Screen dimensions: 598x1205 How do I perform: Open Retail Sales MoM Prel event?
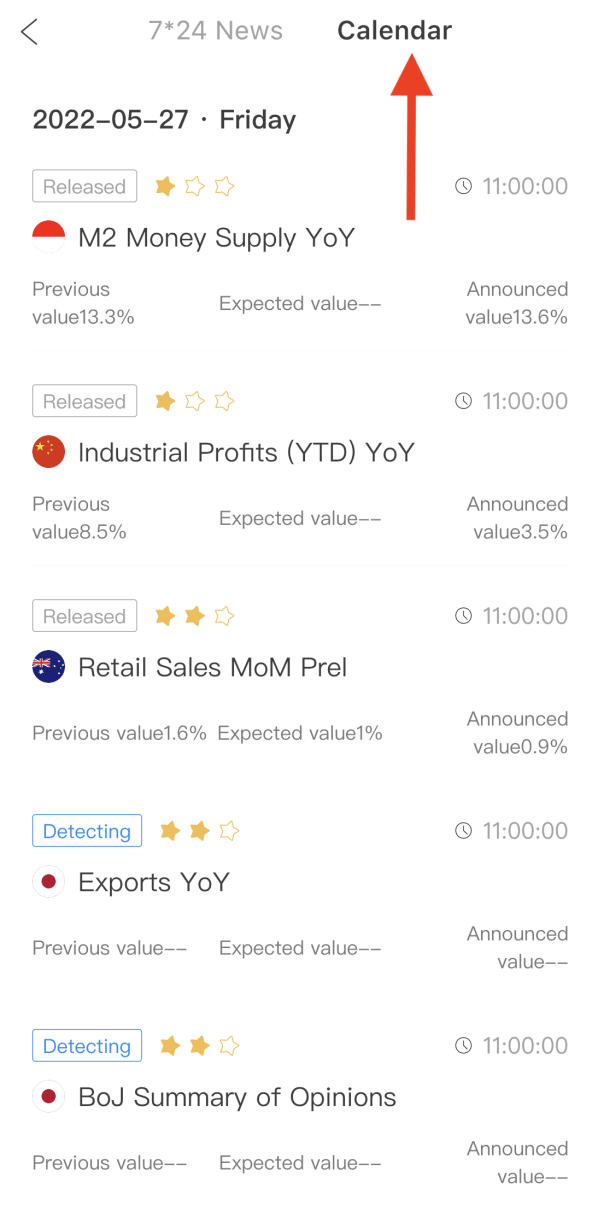(x=212, y=668)
